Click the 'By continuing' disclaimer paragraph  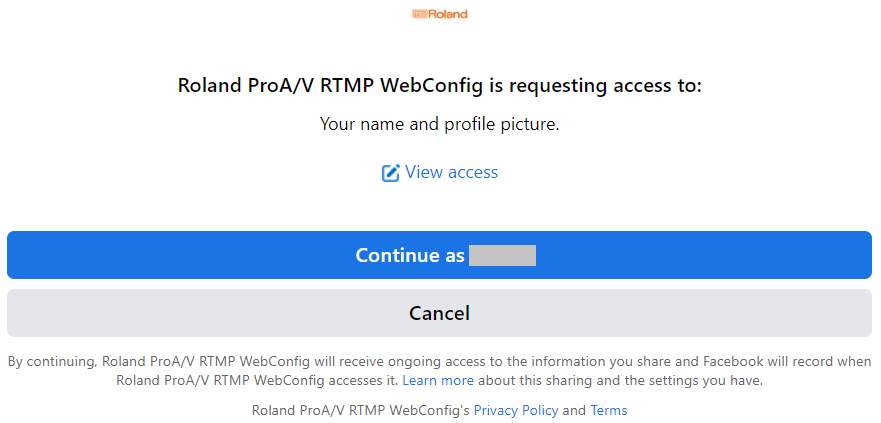(x=439, y=371)
